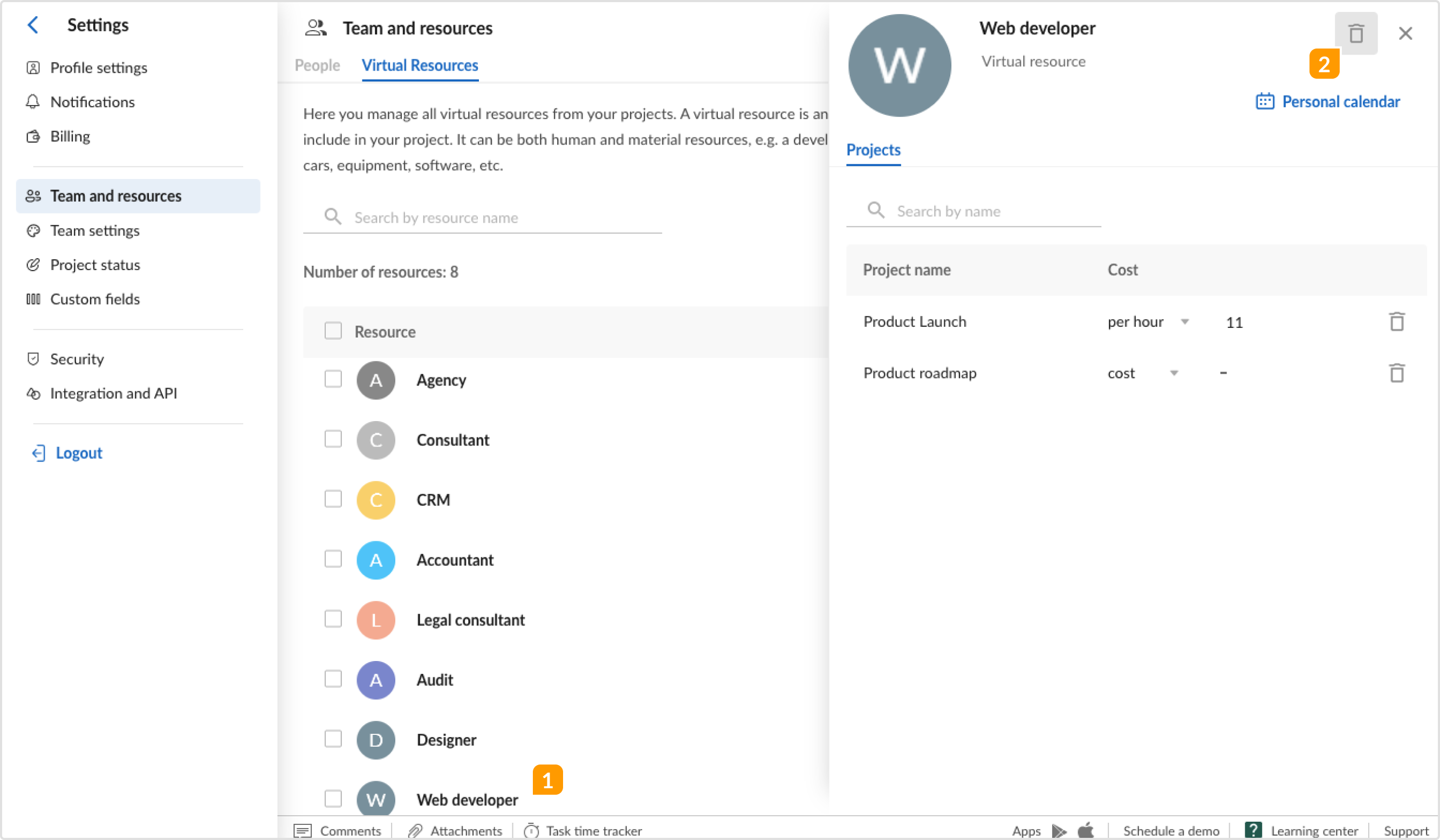Check the select-all Resource checkbox

pyautogui.click(x=333, y=331)
